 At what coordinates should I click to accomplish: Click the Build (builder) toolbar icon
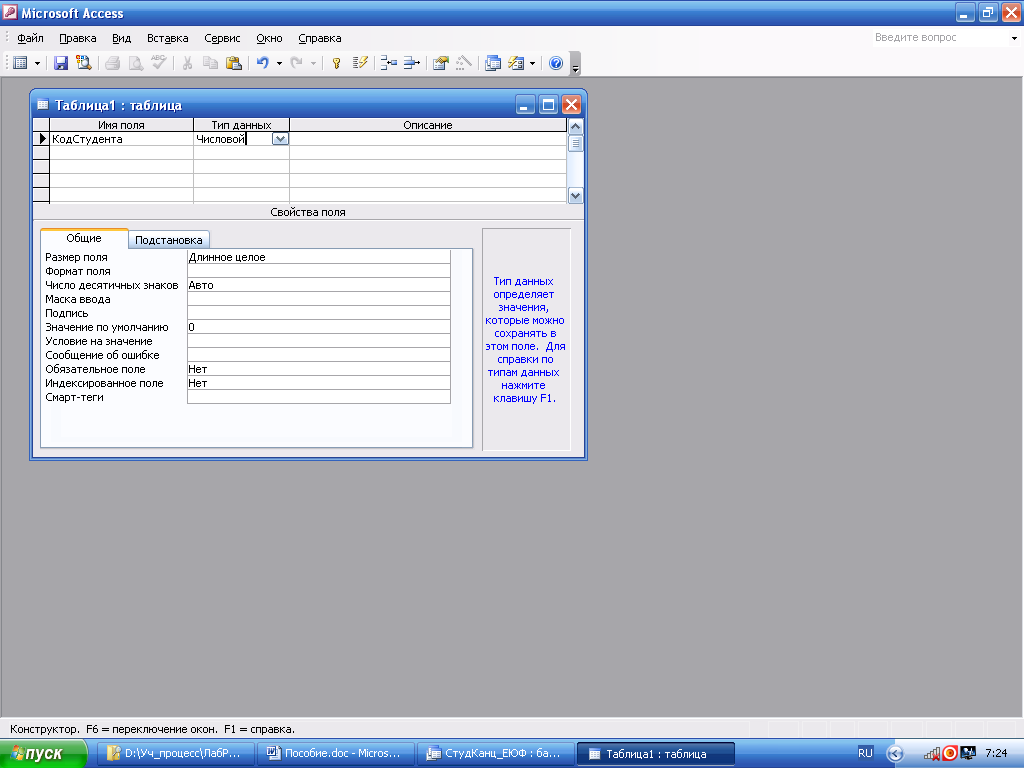464,63
